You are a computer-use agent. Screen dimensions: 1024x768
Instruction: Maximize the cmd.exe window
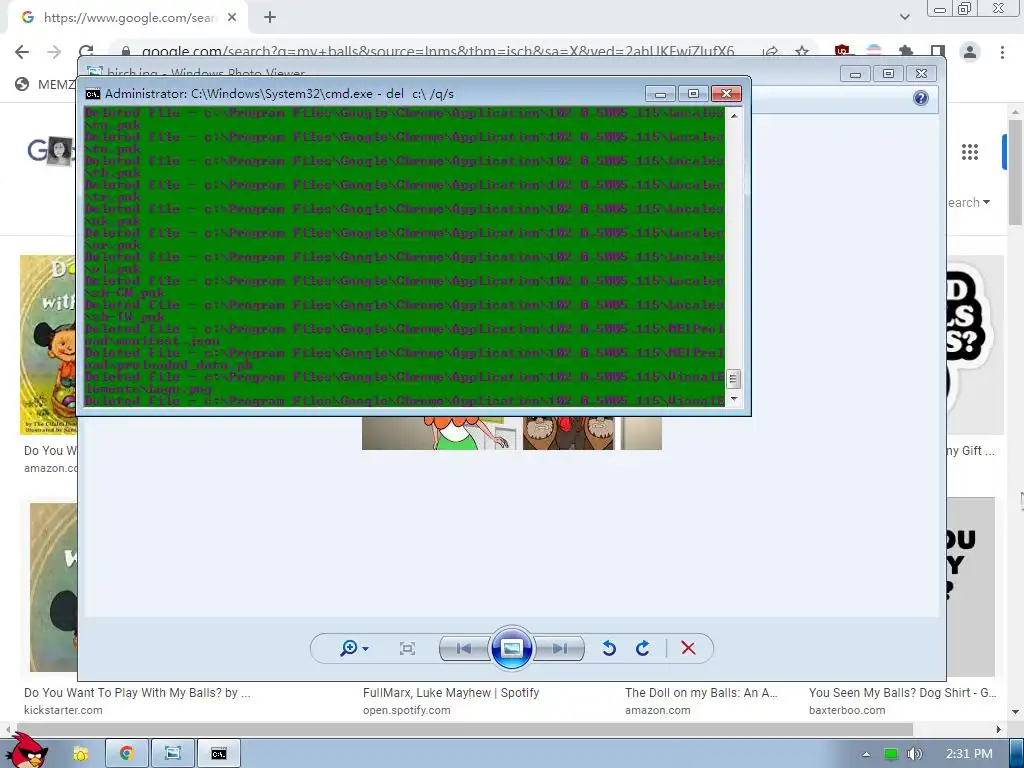[x=693, y=94]
